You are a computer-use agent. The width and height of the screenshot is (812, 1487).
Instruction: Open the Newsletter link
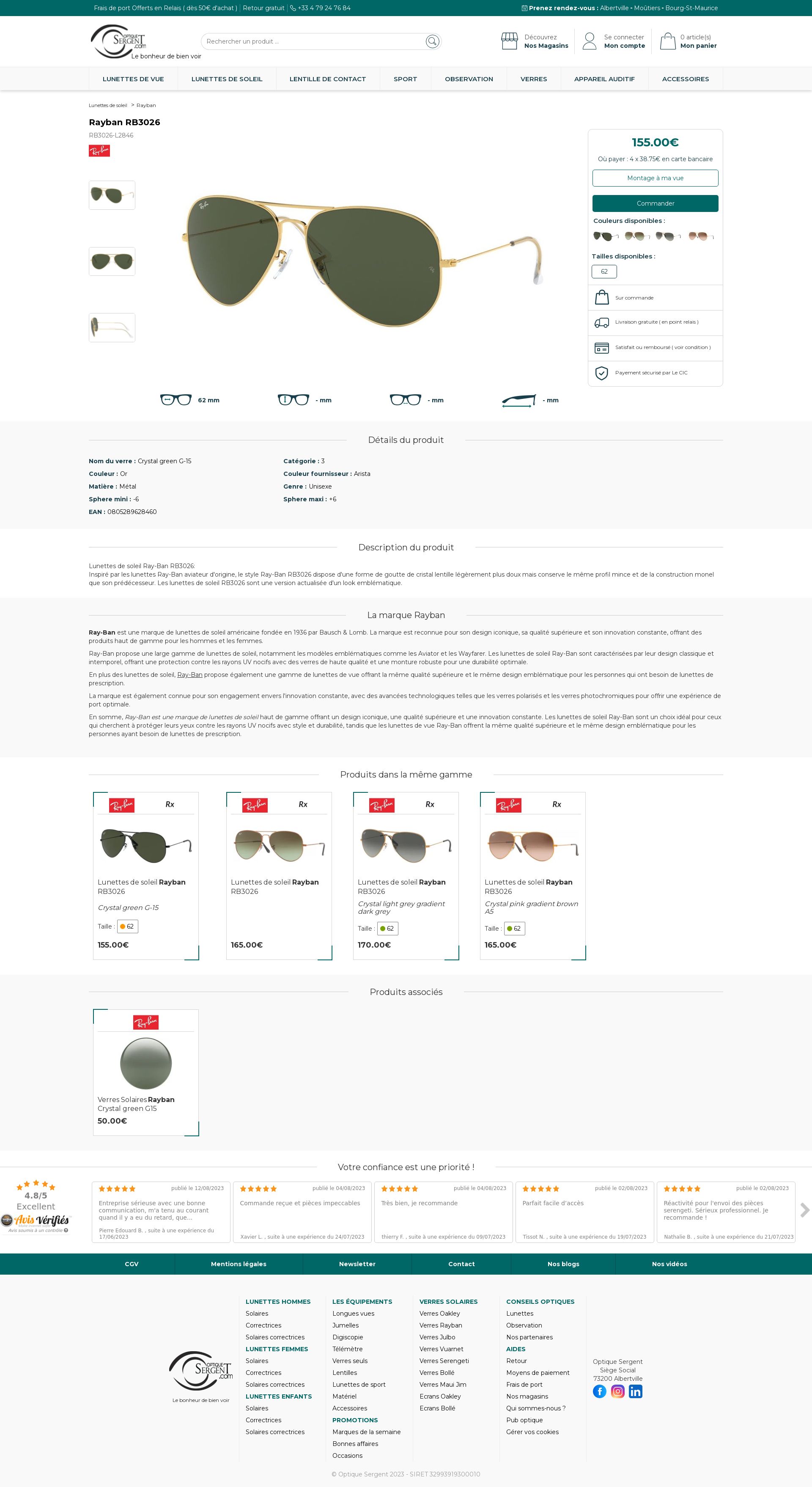[x=357, y=1264]
